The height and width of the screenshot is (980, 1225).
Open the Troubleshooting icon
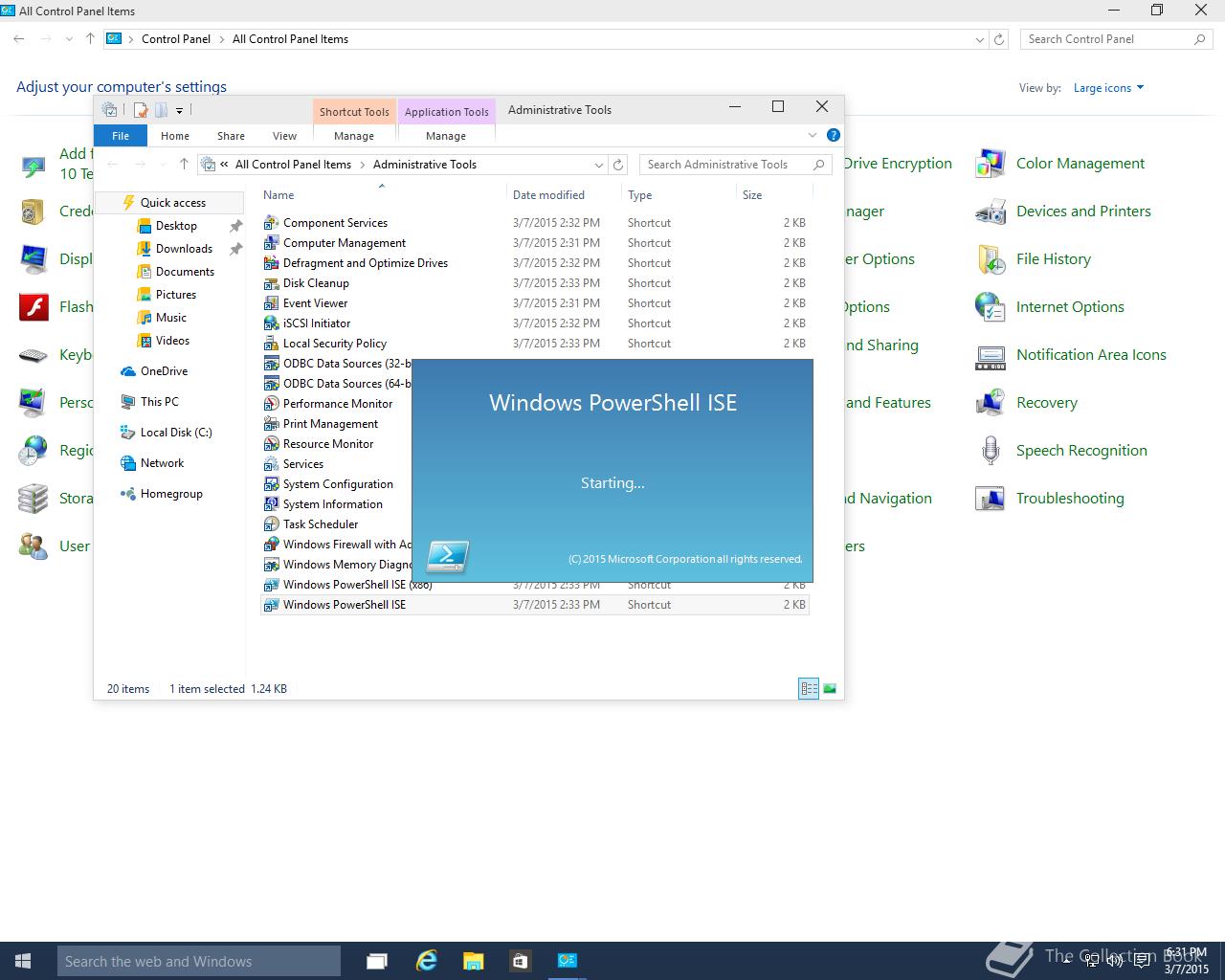click(x=990, y=499)
